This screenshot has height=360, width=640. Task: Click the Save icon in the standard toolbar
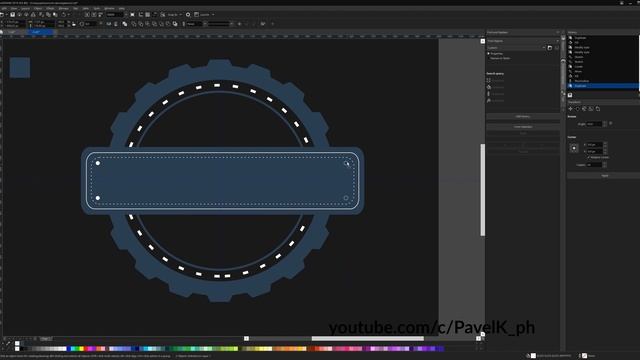pos(12,15)
